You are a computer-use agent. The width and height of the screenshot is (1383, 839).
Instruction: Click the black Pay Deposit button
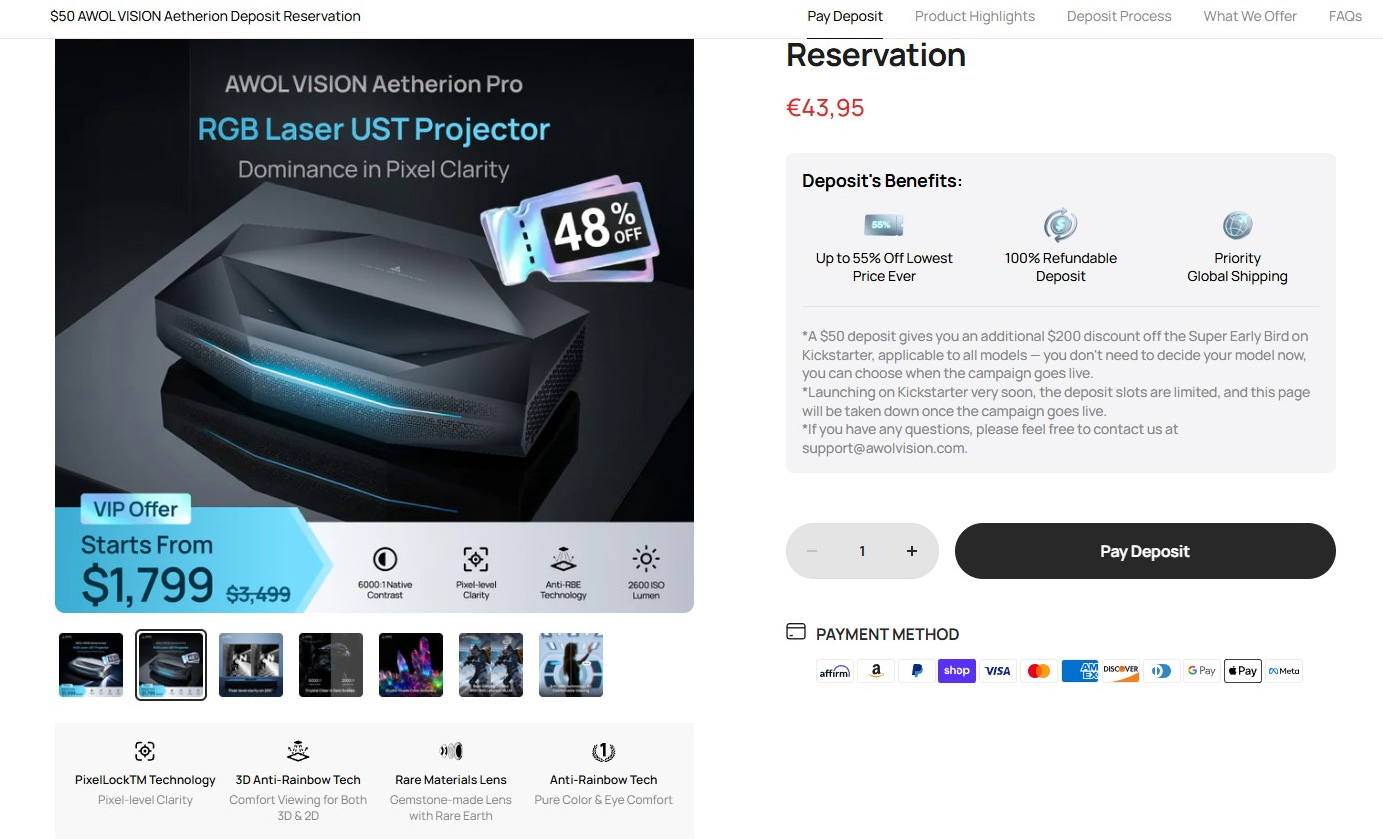tap(1145, 551)
